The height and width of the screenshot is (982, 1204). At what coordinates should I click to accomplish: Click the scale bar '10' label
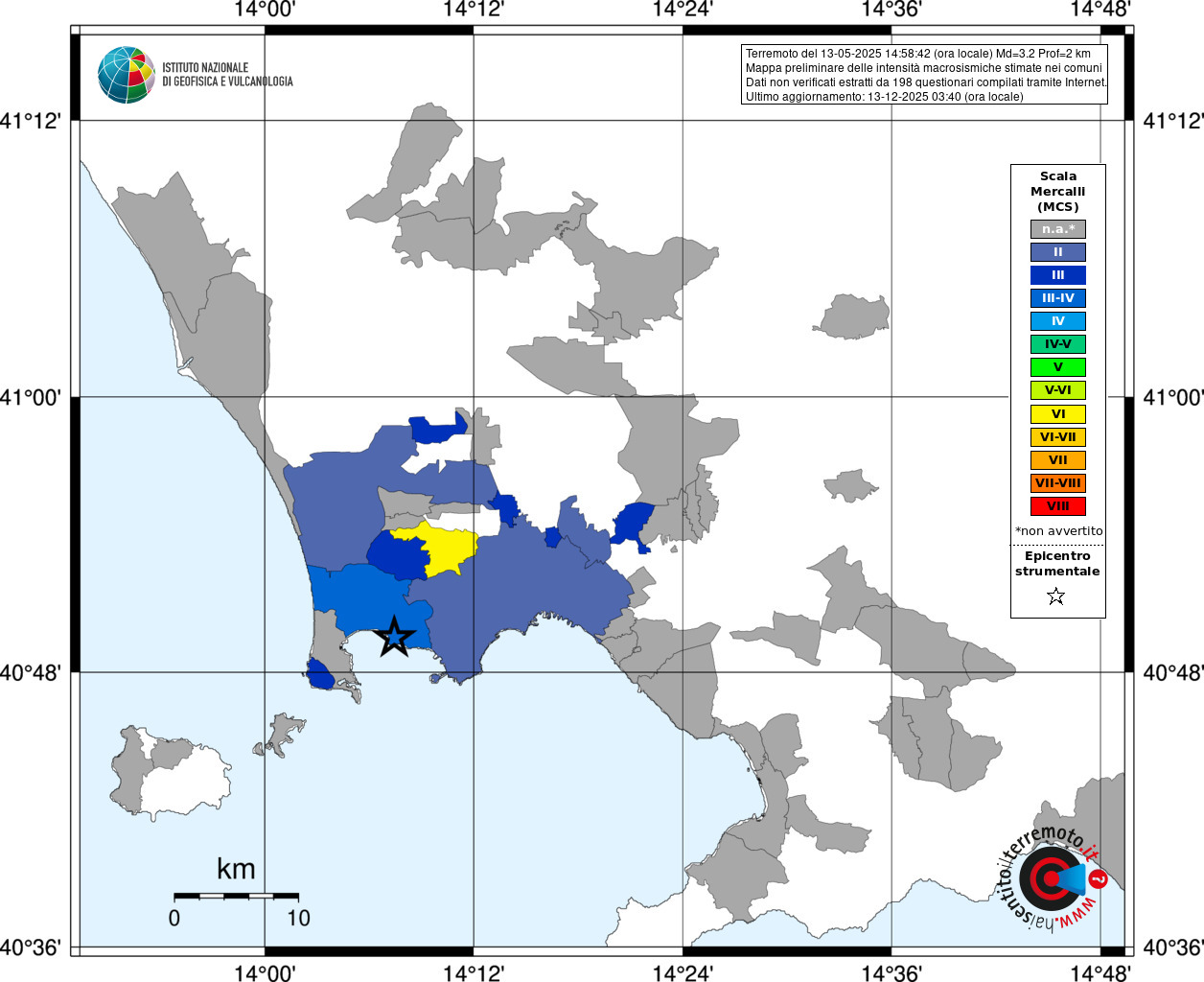(298, 918)
